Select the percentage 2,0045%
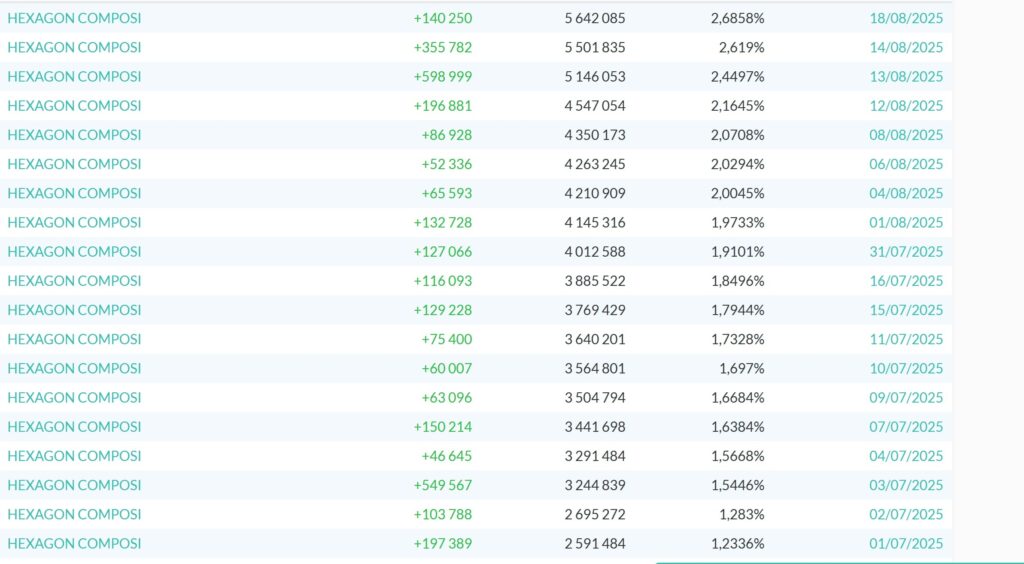This screenshot has width=1024, height=564. pos(737,193)
